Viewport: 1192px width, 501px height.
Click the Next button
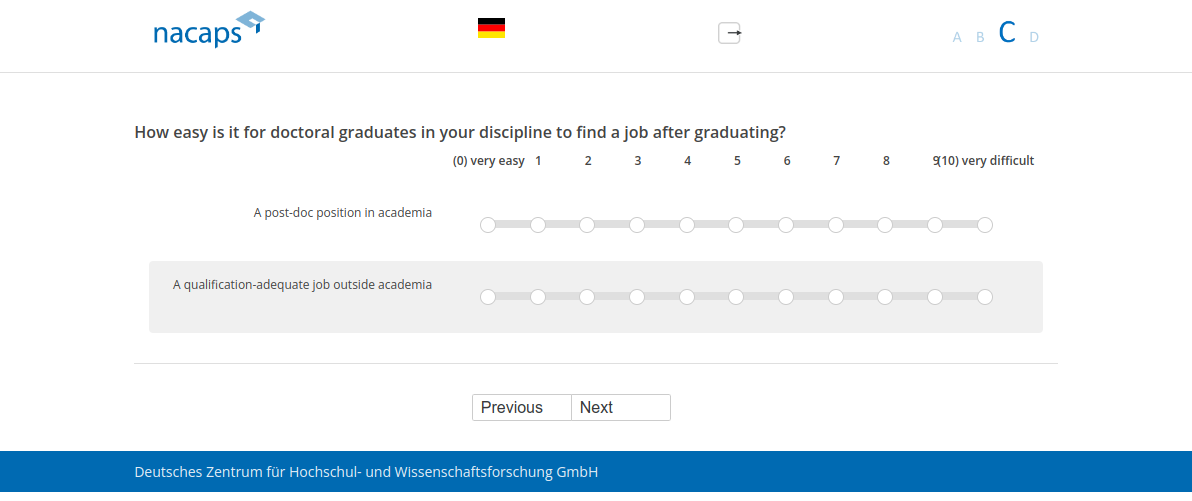(x=620, y=408)
